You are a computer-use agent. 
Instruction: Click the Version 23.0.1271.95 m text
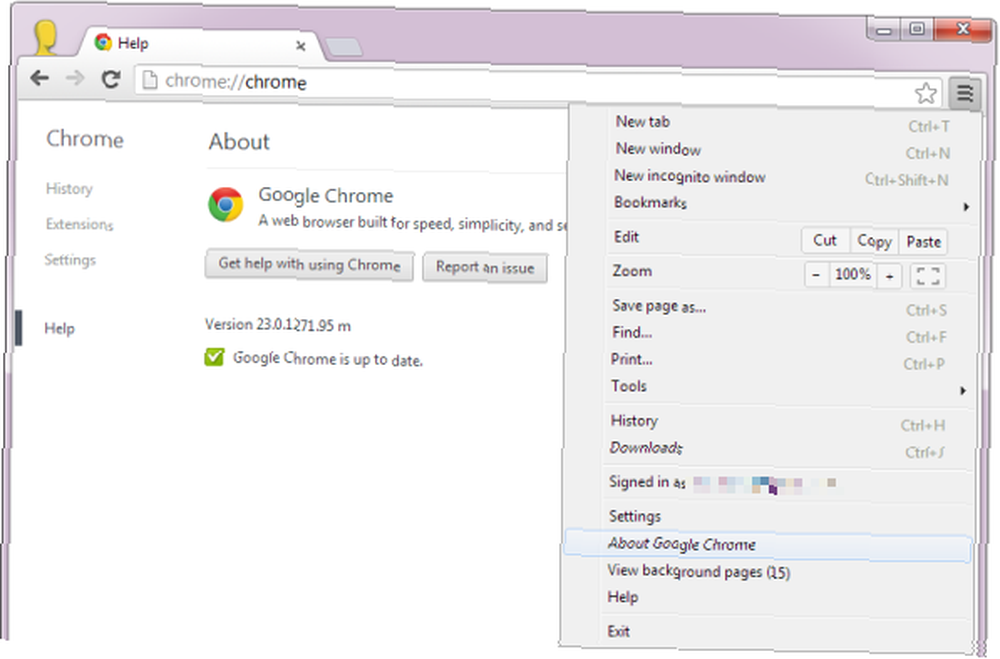[x=277, y=325]
